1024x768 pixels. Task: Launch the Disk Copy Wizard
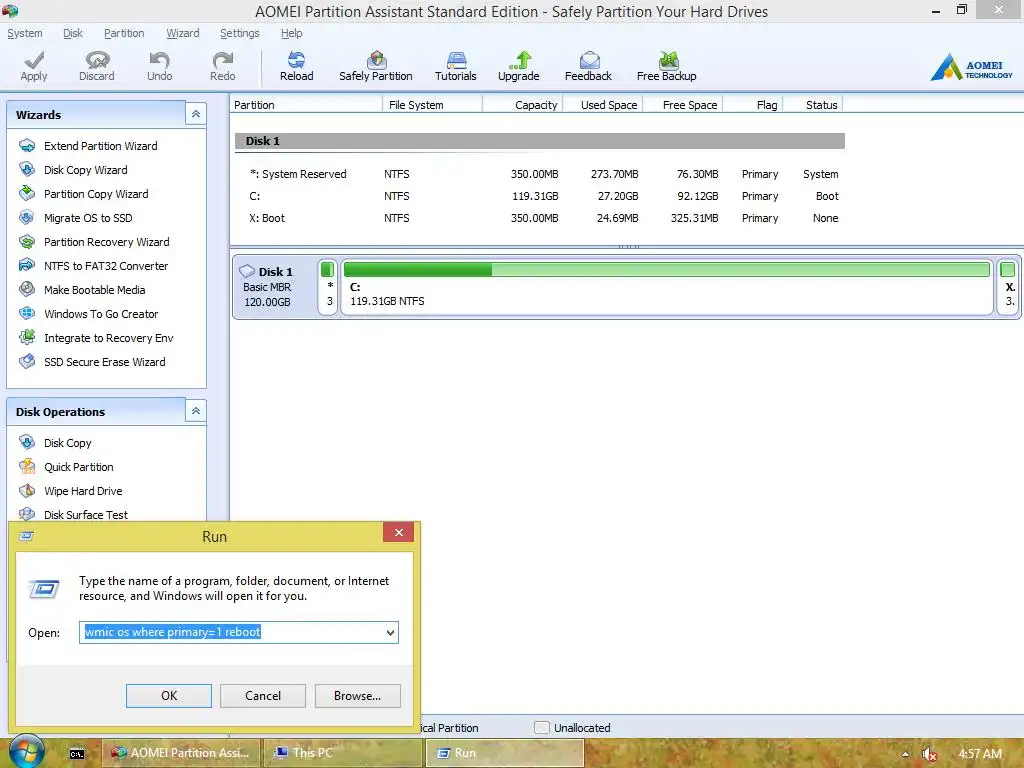(86, 170)
